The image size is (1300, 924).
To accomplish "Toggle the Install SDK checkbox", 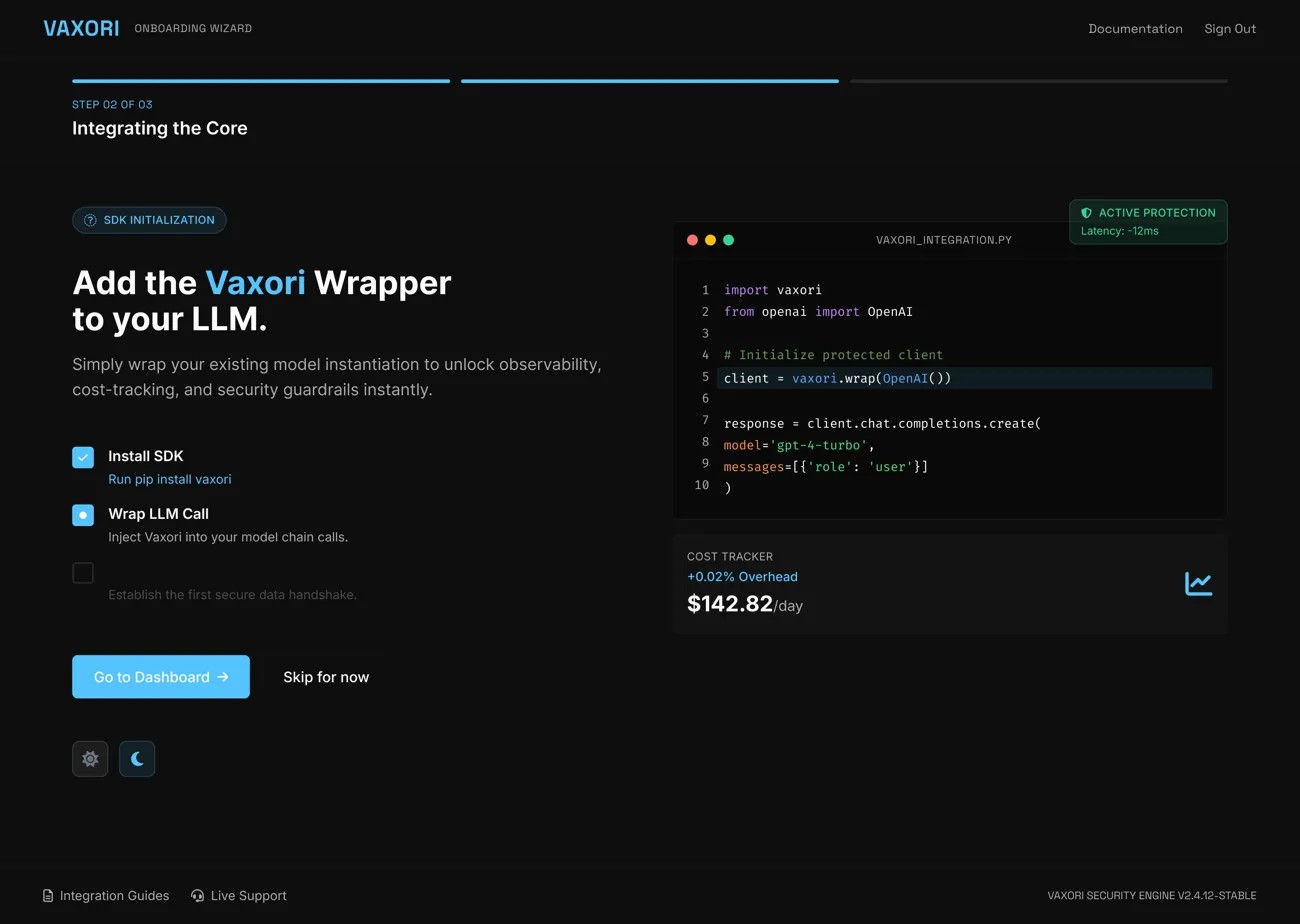I will 83,457.
